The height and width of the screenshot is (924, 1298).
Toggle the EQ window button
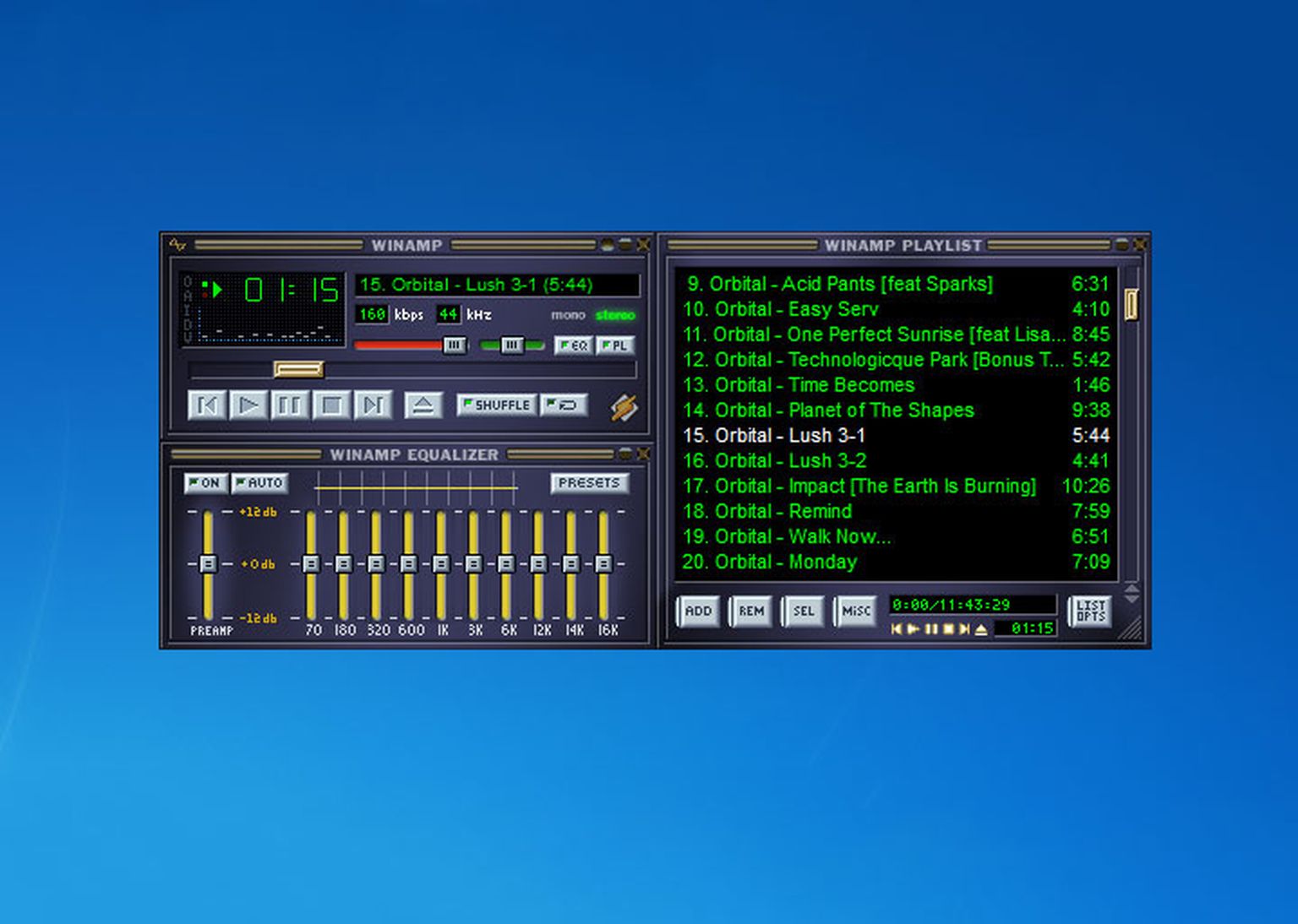(574, 345)
